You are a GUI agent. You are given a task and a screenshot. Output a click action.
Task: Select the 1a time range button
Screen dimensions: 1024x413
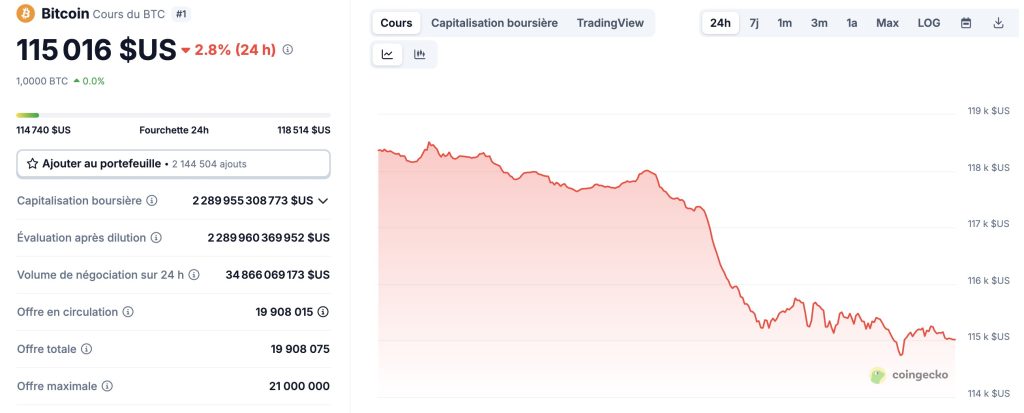pos(852,23)
